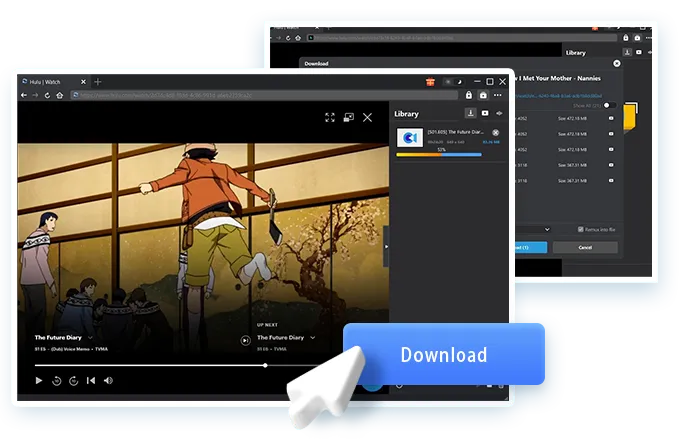Skip forward 10 seconds in the player

click(x=74, y=381)
